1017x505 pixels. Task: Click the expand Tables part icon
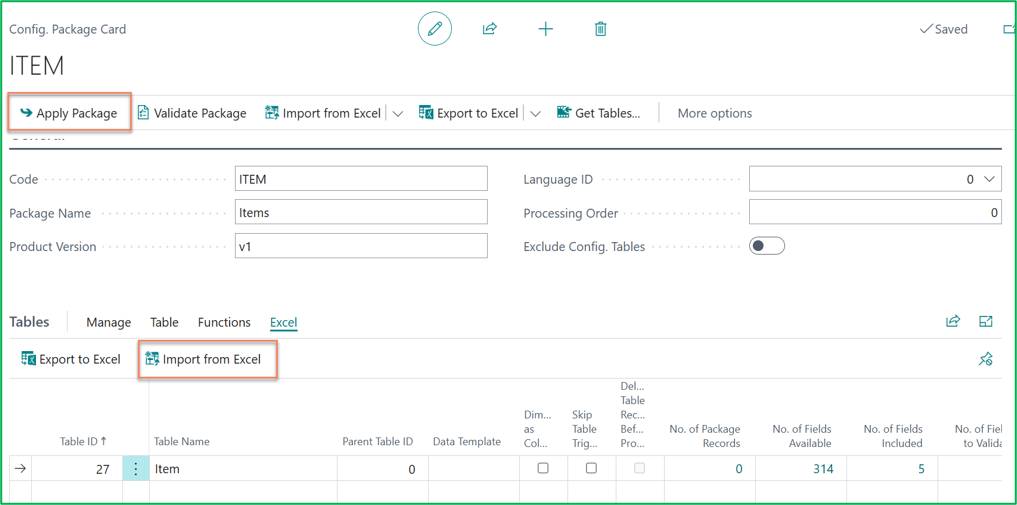point(986,322)
